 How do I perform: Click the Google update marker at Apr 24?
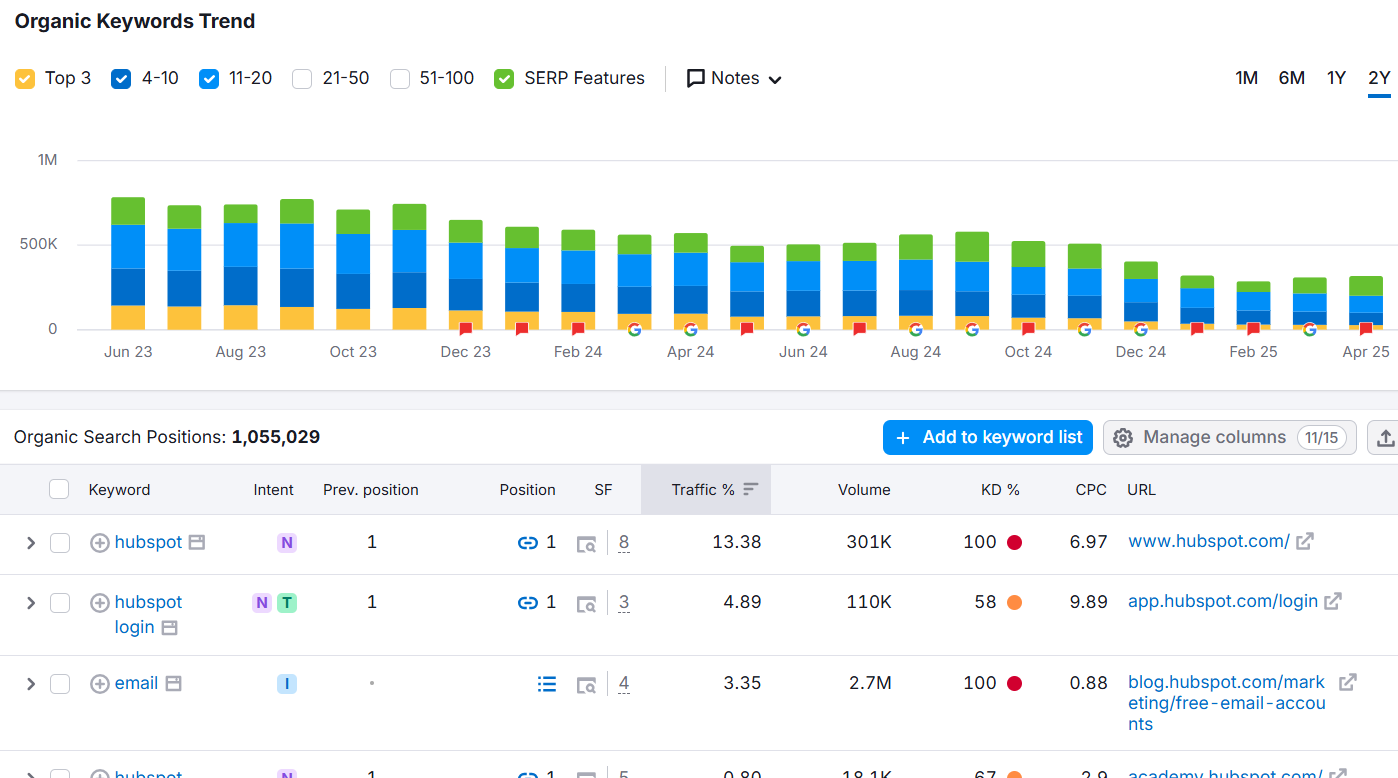(690, 329)
